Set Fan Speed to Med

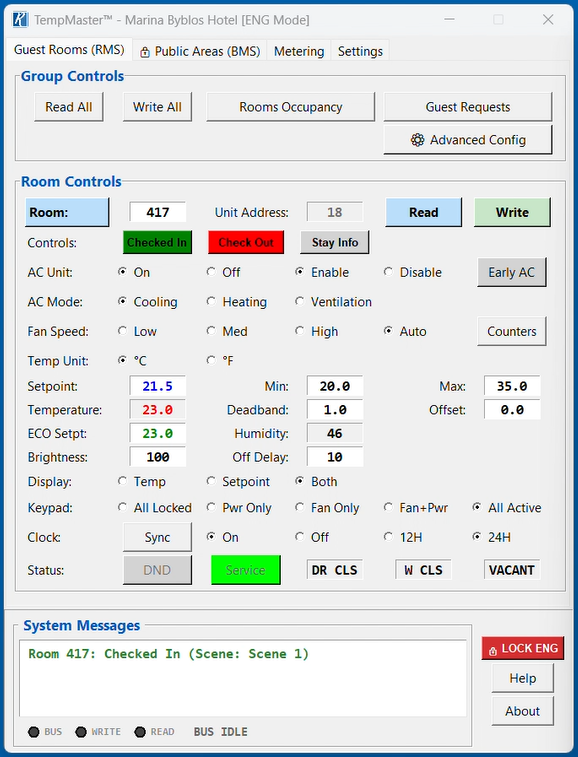[x=227, y=331]
